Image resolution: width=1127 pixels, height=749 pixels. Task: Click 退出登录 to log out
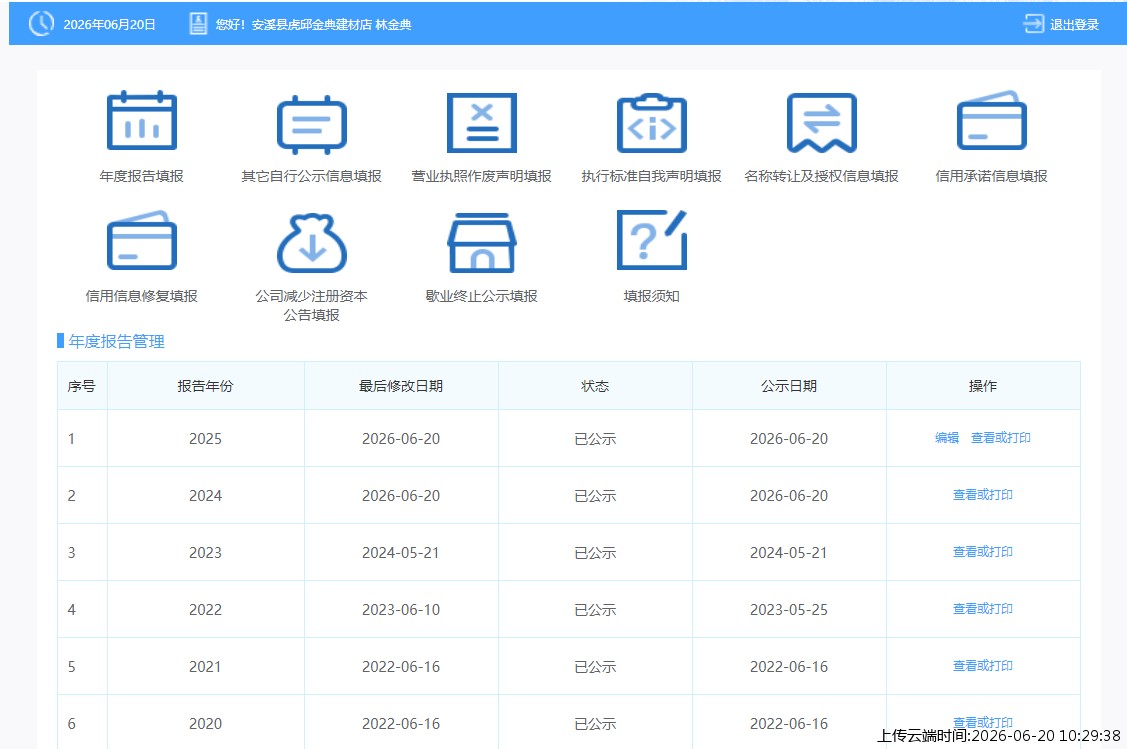[1074, 24]
